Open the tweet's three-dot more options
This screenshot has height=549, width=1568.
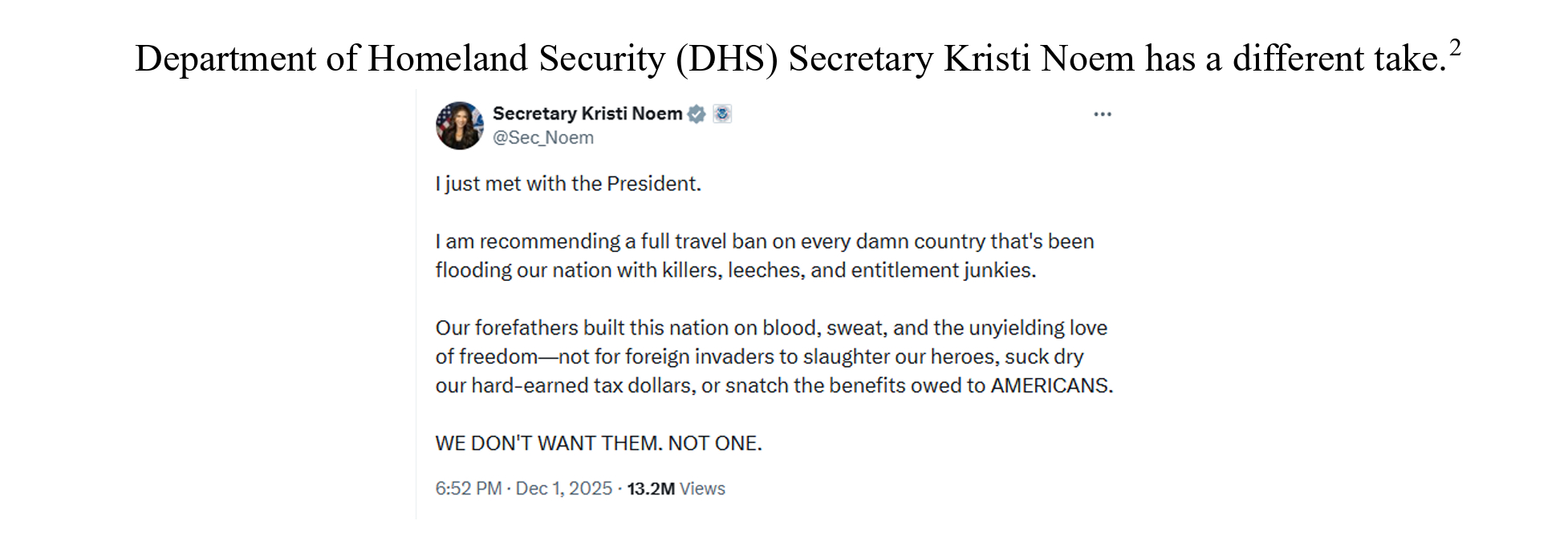click(1103, 115)
